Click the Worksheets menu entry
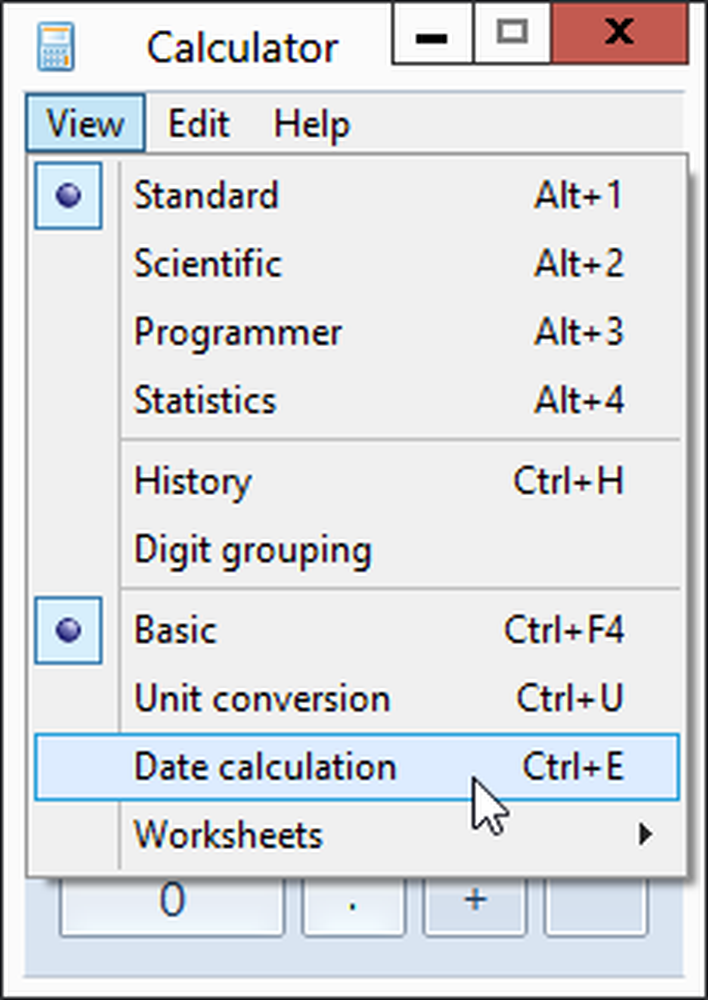The width and height of the screenshot is (708, 1000). (228, 834)
